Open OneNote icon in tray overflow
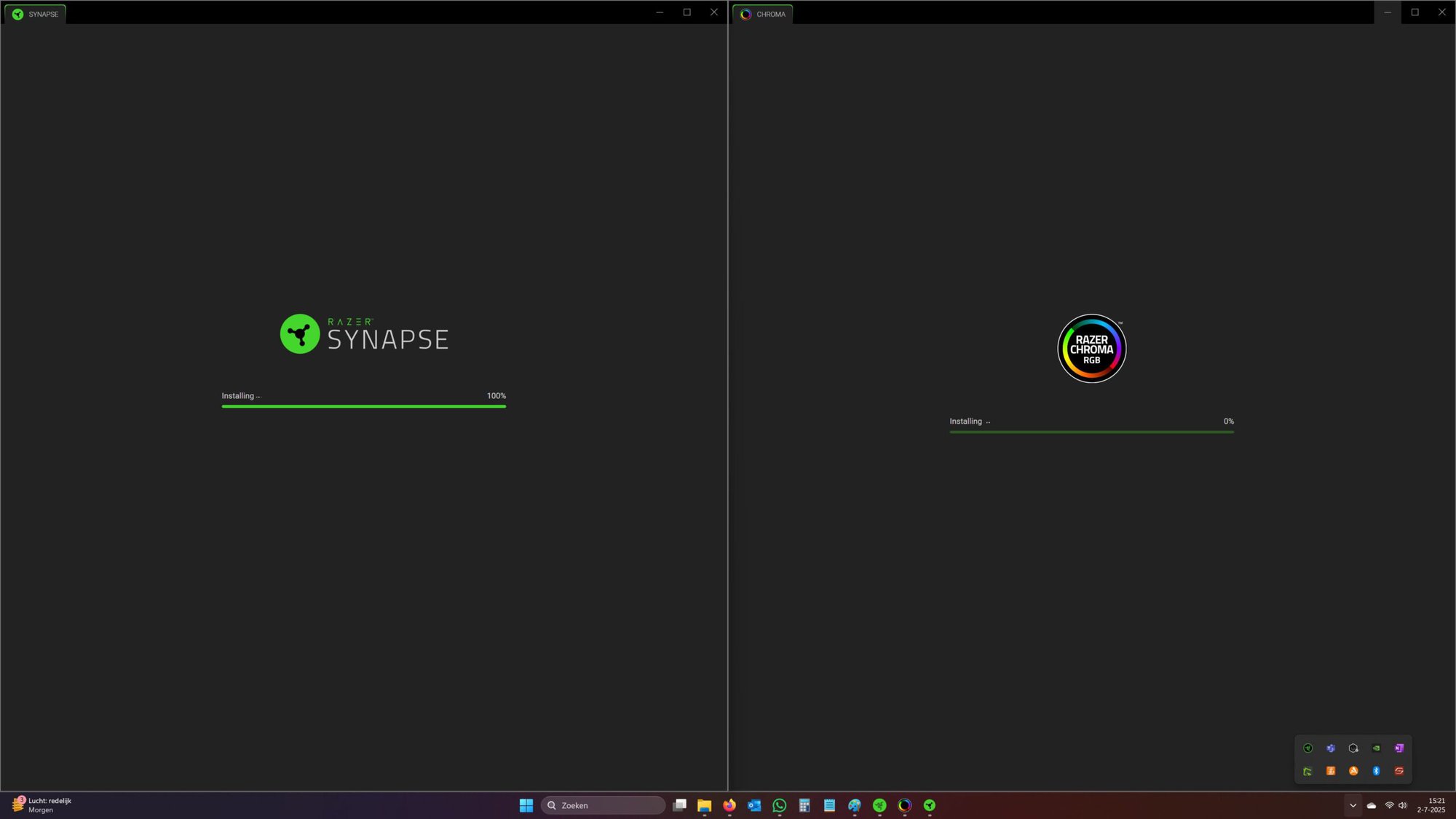 click(1398, 748)
